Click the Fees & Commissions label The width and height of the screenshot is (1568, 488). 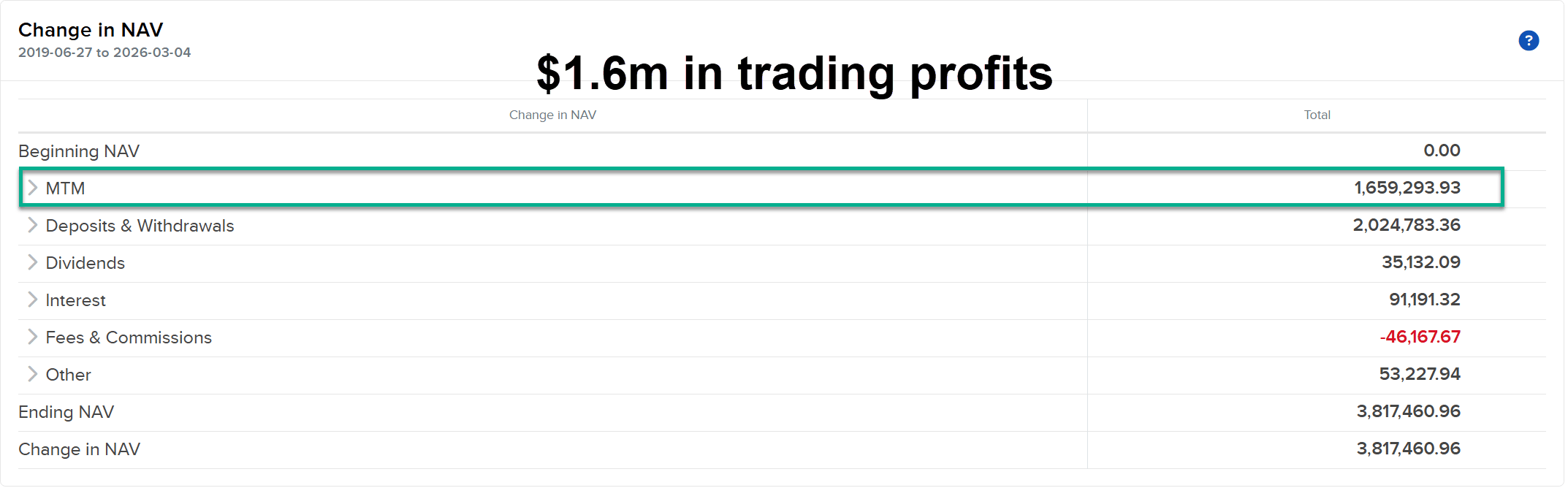pyautogui.click(x=129, y=338)
